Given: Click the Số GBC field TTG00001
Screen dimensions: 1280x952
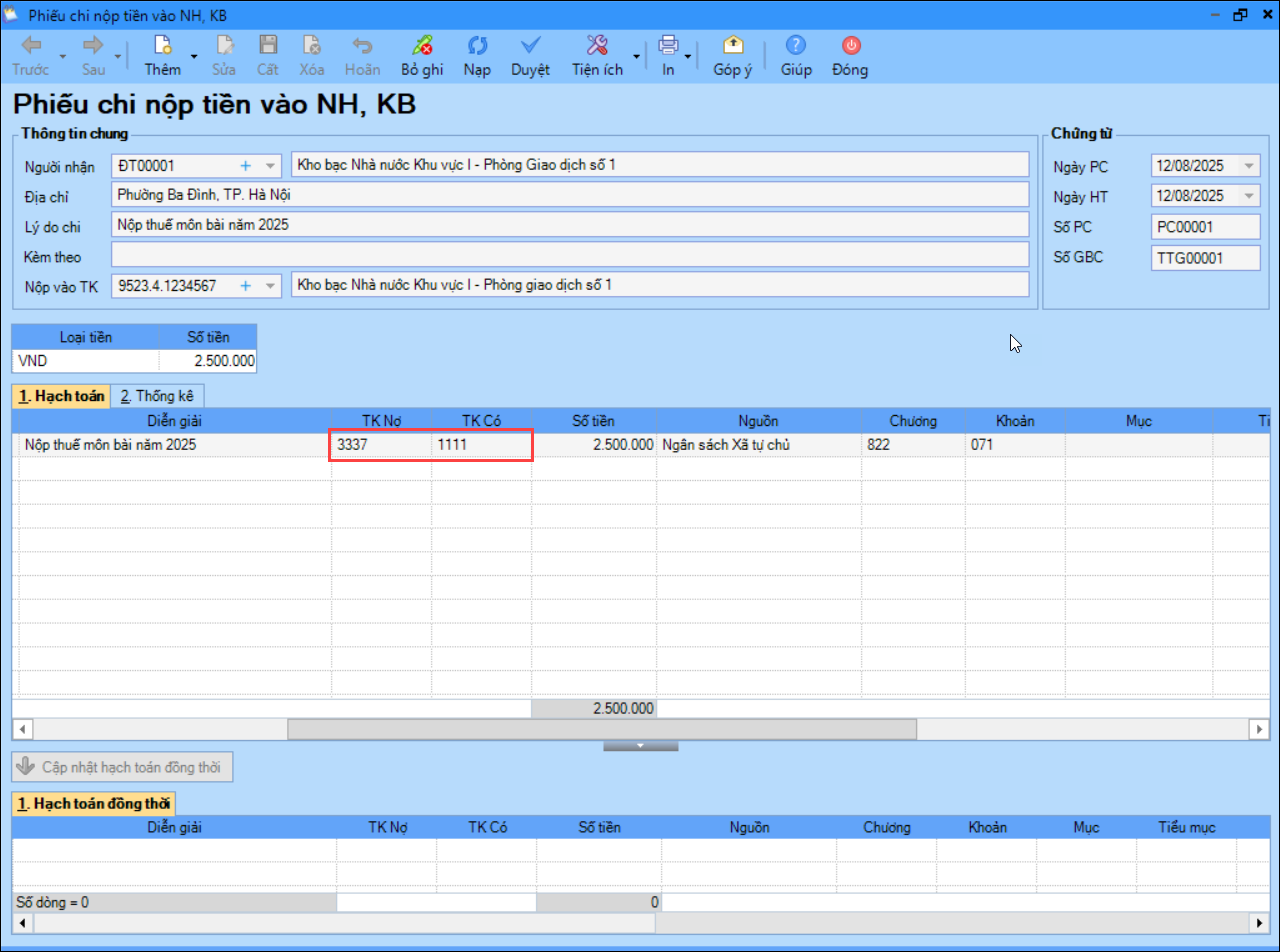Looking at the screenshot, I should (x=1205, y=257).
